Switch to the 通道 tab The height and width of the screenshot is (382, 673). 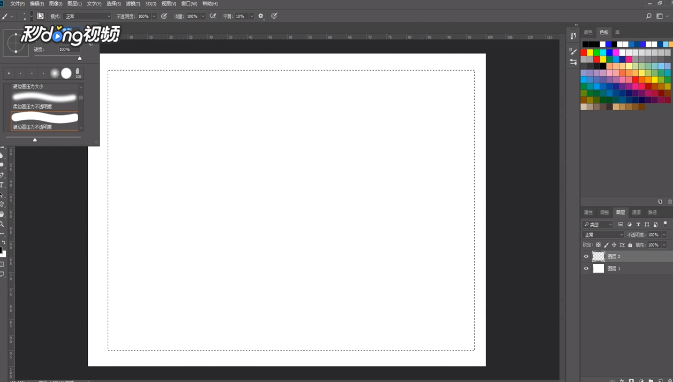coord(637,212)
